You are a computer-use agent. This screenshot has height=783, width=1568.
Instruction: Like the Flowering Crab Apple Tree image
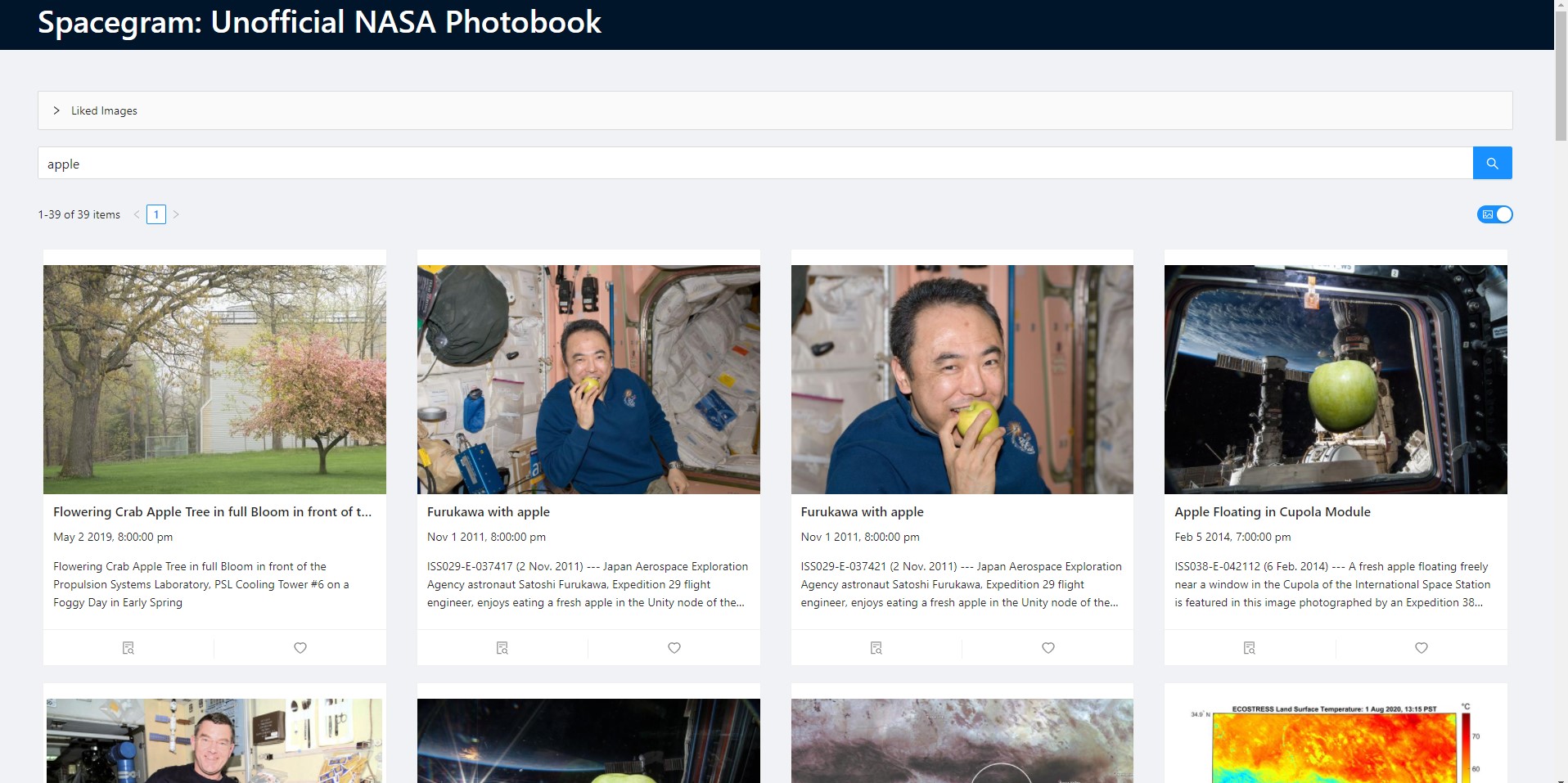(x=300, y=648)
